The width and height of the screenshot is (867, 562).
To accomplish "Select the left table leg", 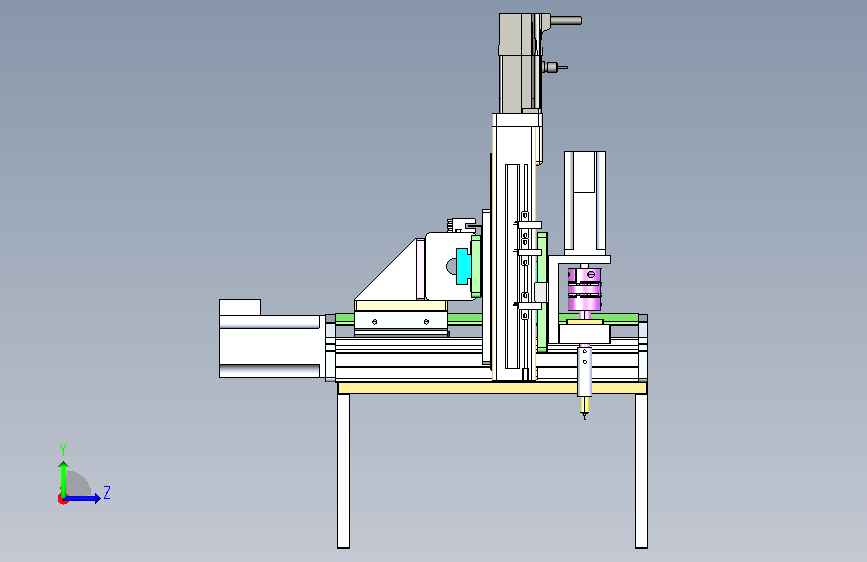I will coord(343,471).
